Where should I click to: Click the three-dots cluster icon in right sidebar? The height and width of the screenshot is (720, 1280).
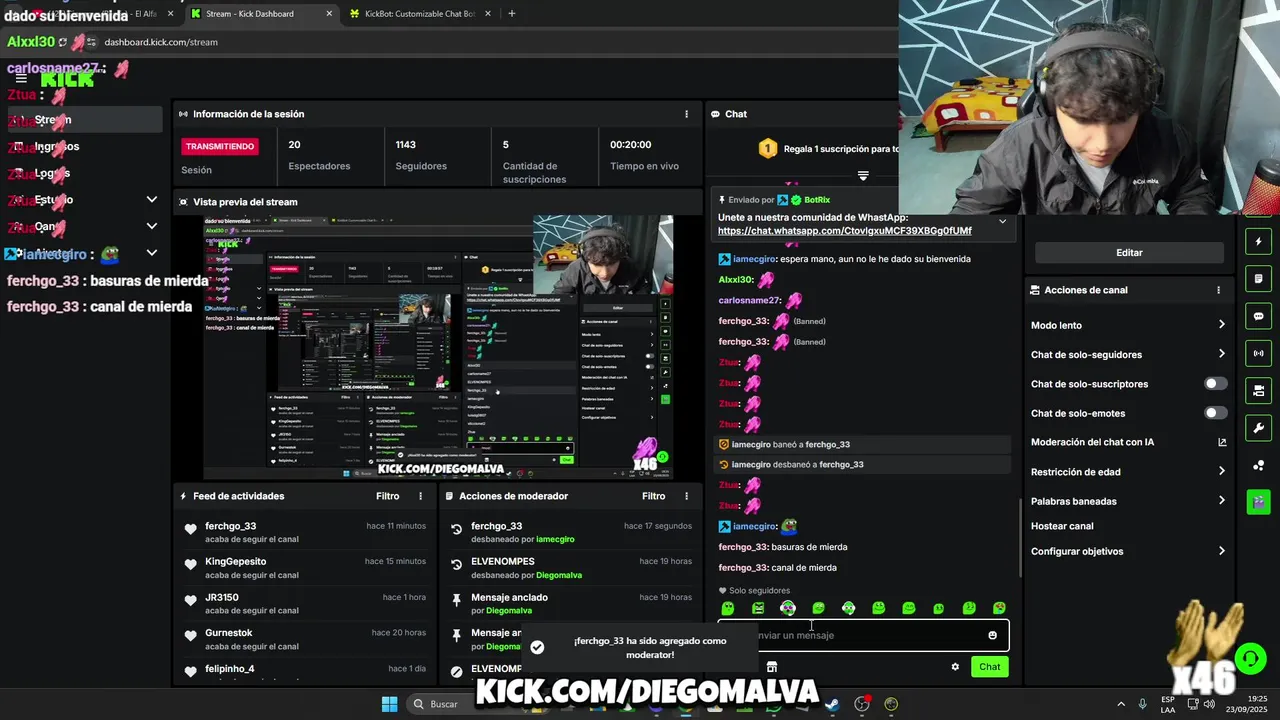(1258, 465)
